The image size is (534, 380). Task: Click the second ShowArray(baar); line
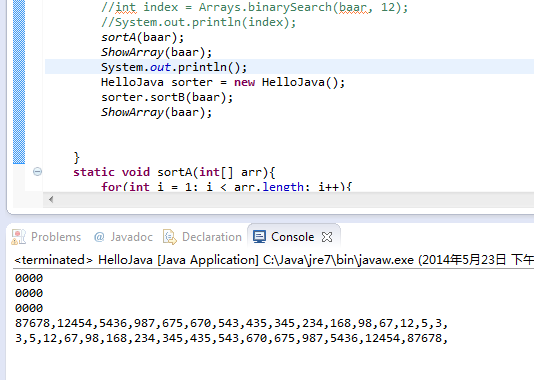click(x=156, y=112)
